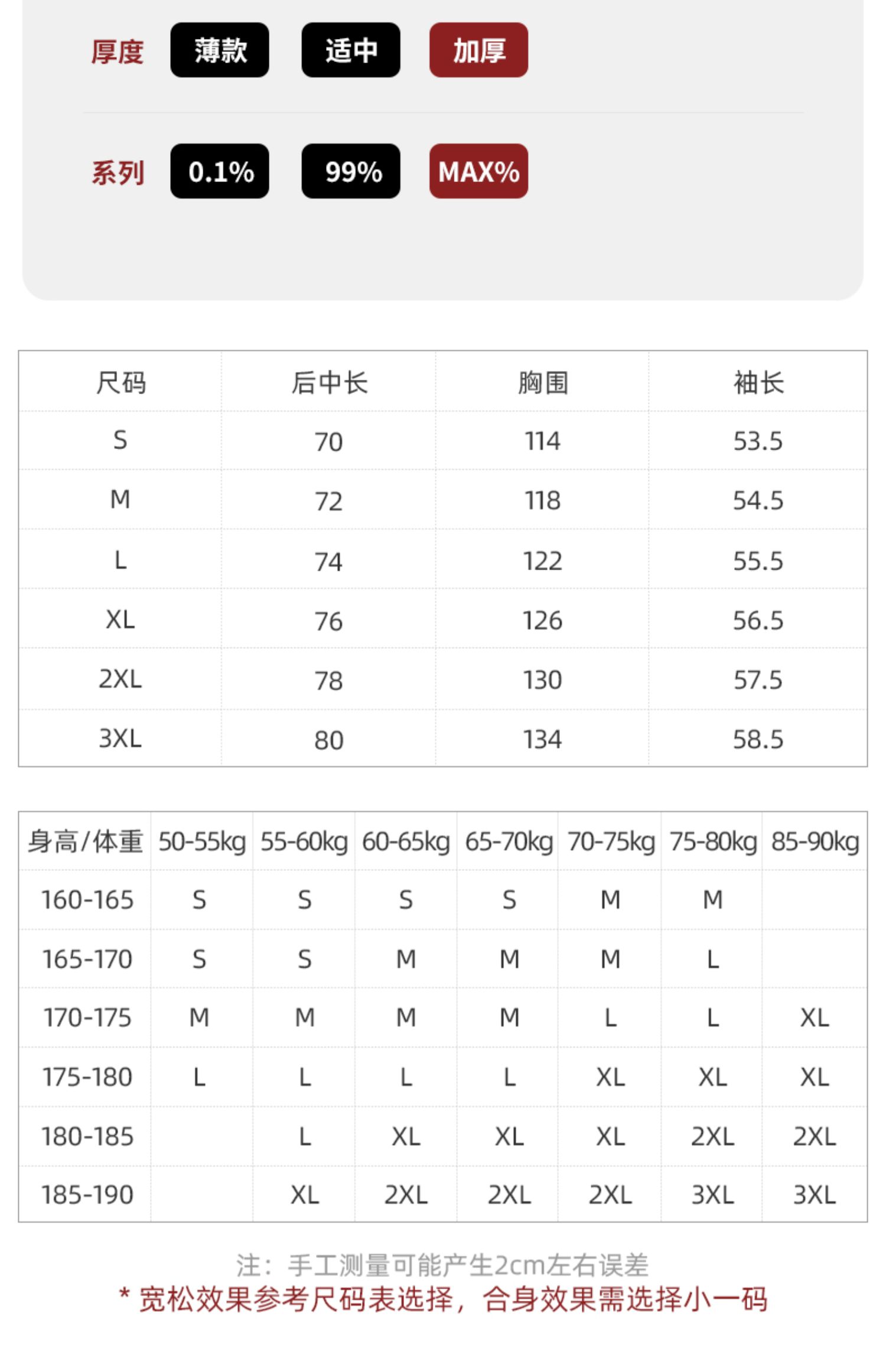
Task: Click the 后中长 column header
Action: (x=329, y=383)
